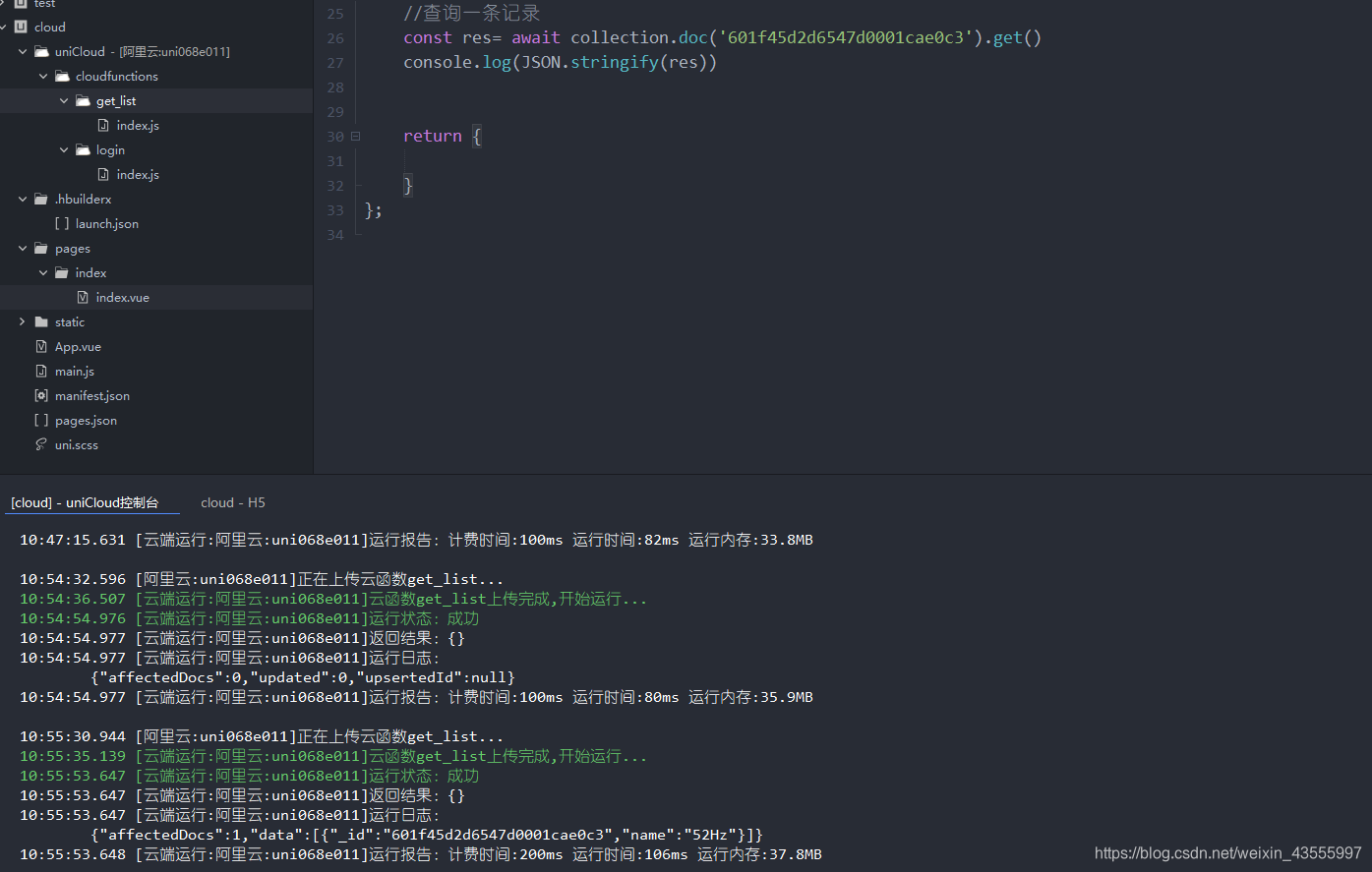
Task: Open pages.json in the project tree
Action: [x=86, y=421]
